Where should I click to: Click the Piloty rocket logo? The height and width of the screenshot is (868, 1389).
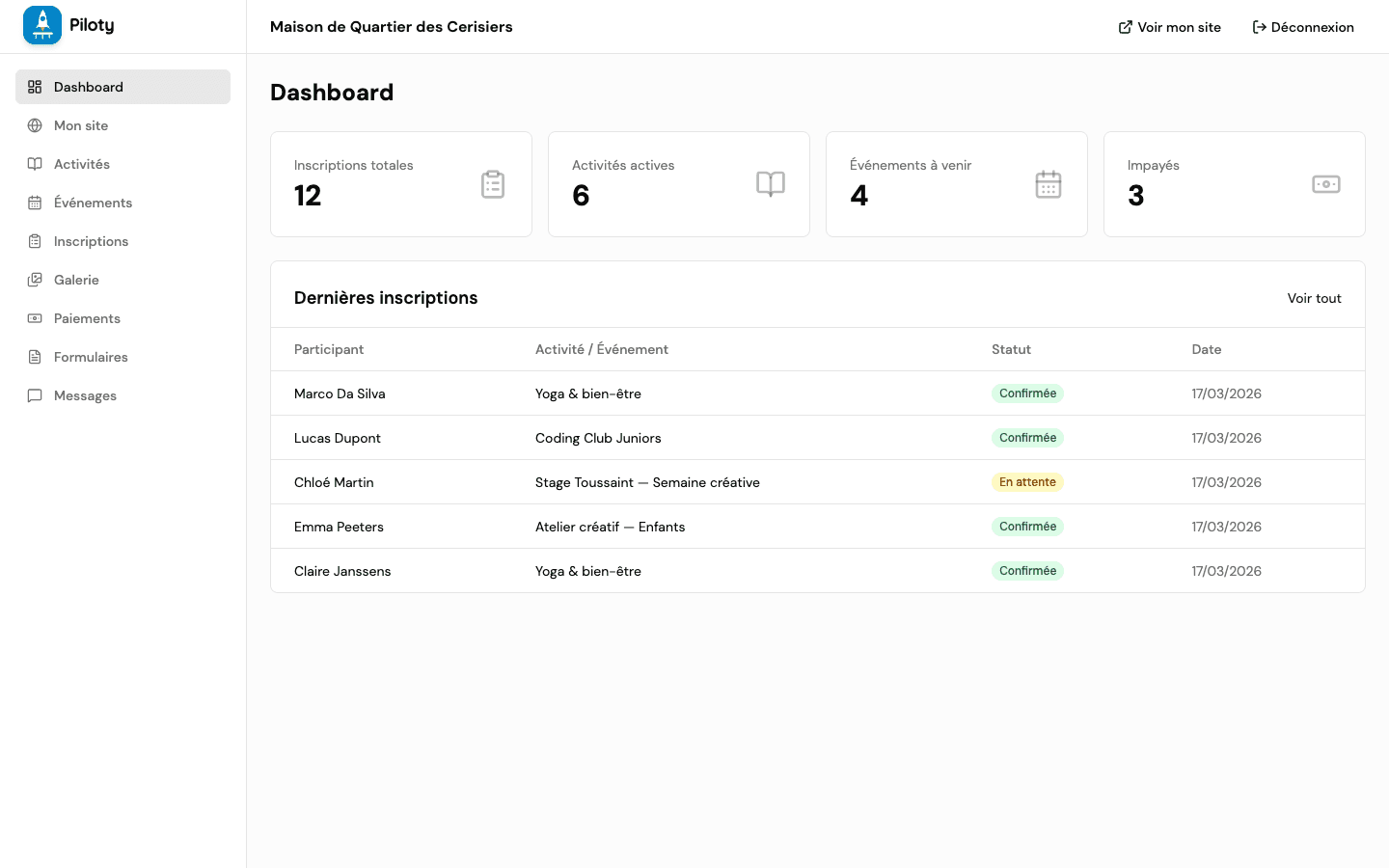point(42,25)
